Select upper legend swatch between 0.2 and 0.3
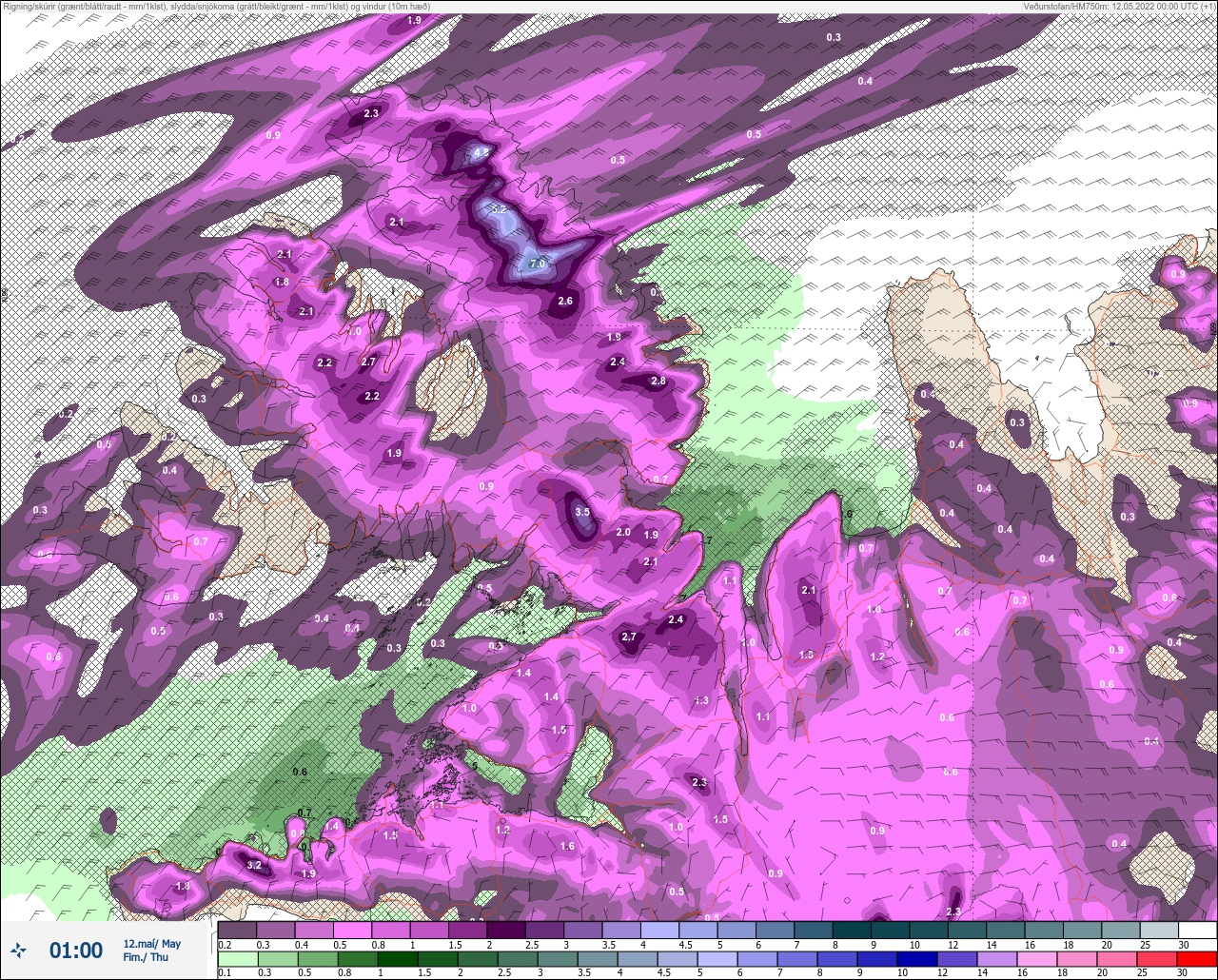1218x980 pixels. coord(237,930)
